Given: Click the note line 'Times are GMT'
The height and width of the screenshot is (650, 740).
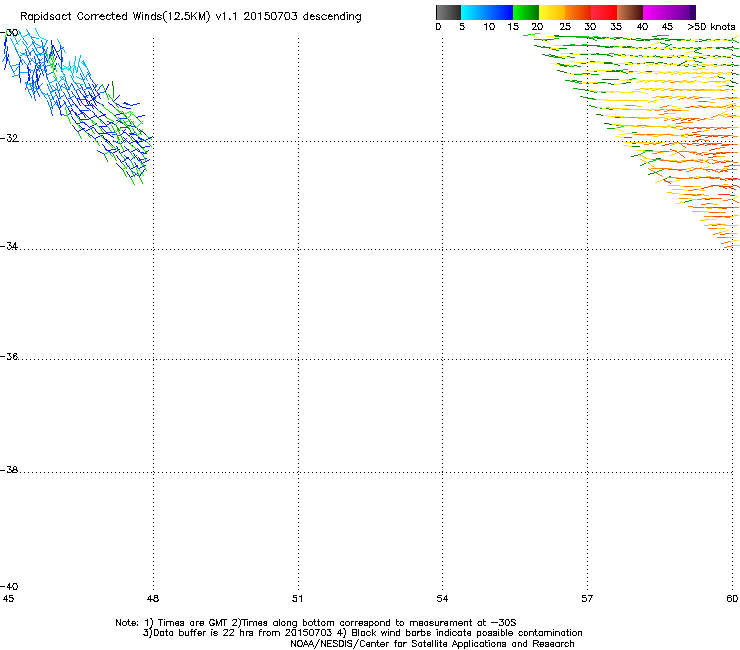Looking at the screenshot, I should coord(193,623).
